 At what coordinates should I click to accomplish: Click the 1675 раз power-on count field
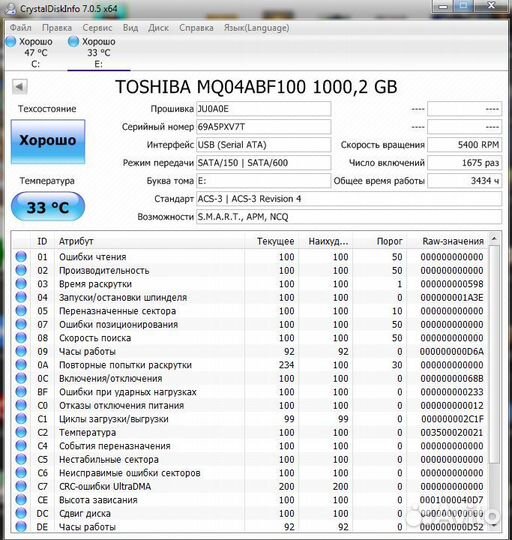464,163
